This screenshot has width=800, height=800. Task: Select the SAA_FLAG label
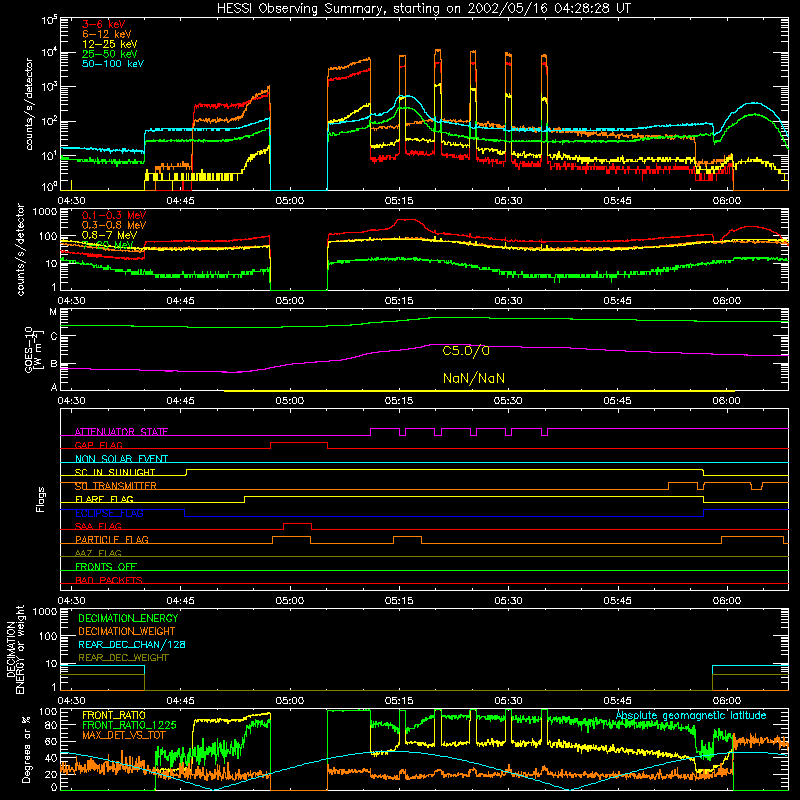point(98,527)
